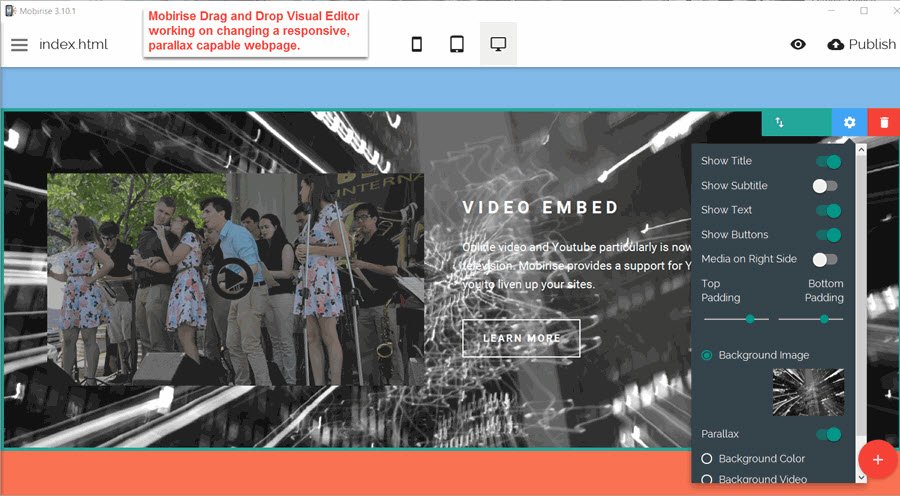Image resolution: width=900 pixels, height=496 pixels.
Task: Play the embedded video
Action: pos(232,279)
